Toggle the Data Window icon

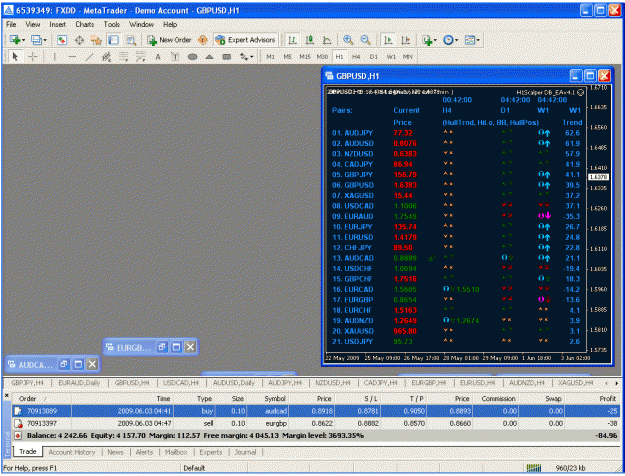(79, 40)
